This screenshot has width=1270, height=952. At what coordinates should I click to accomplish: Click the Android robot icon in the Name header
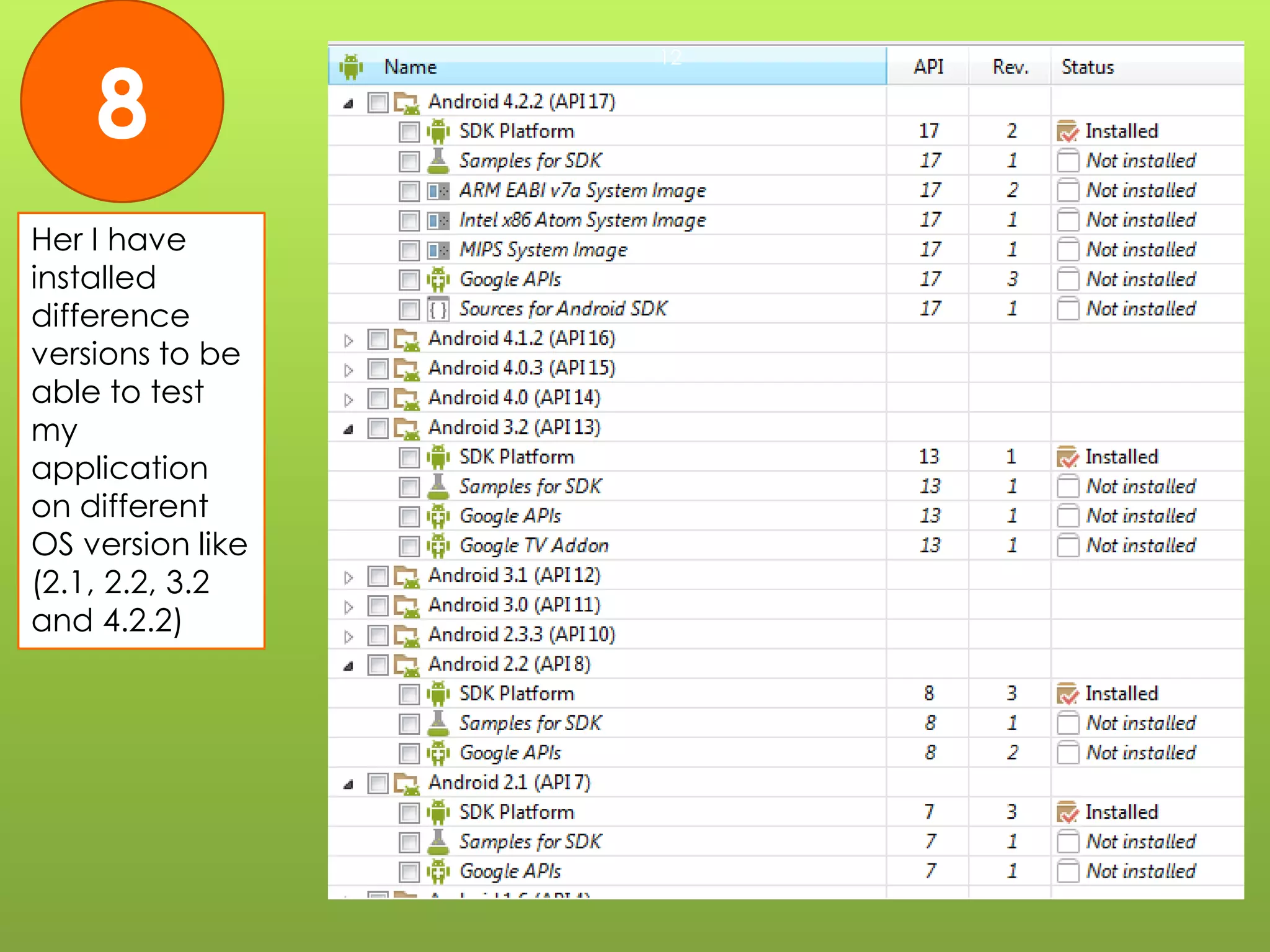point(351,66)
